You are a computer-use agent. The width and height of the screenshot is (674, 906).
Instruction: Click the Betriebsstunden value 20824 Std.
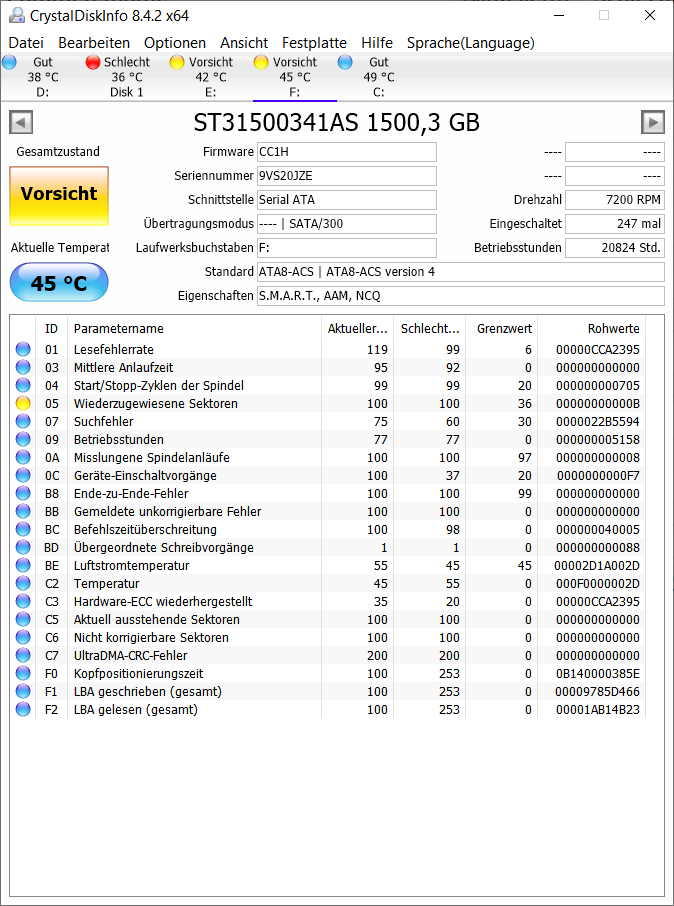[614, 248]
